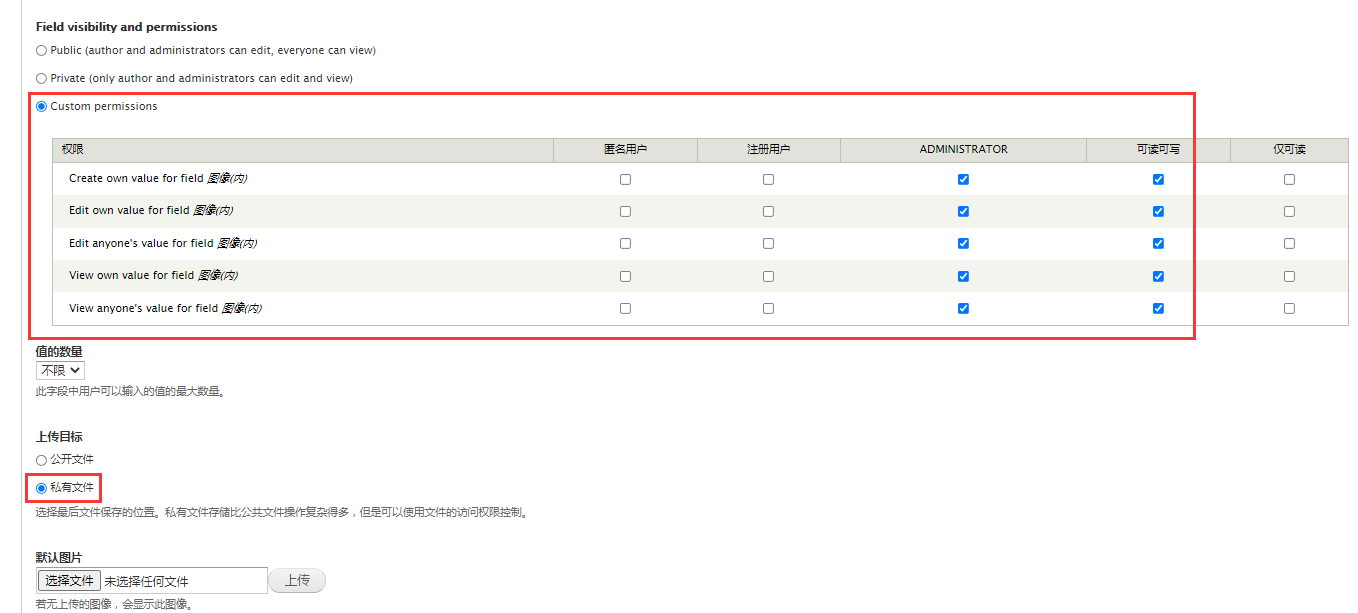1358x613 pixels.
Task: Select 公开文件 as upload destination
Action: point(41,460)
